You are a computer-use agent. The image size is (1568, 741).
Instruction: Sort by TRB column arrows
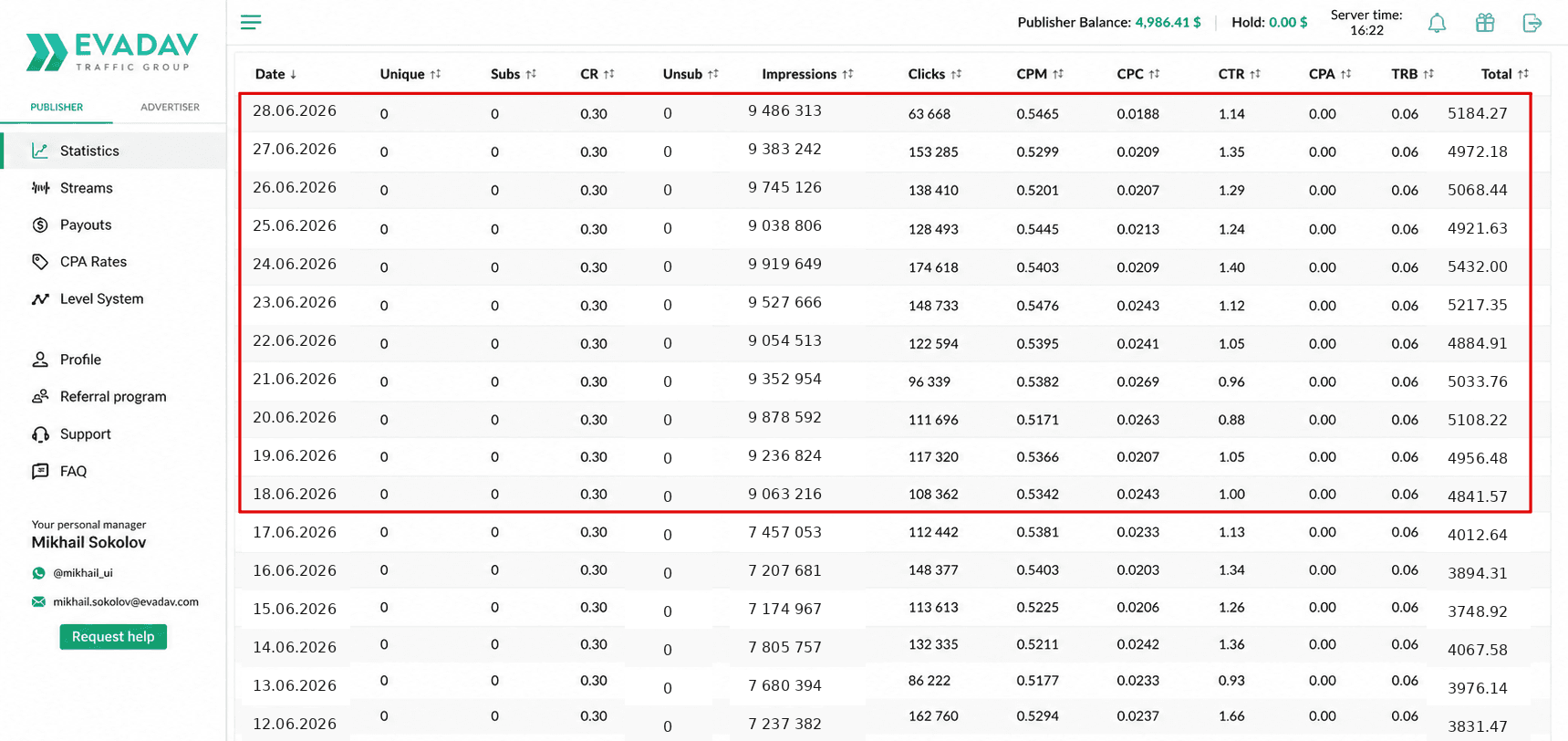(x=1428, y=74)
